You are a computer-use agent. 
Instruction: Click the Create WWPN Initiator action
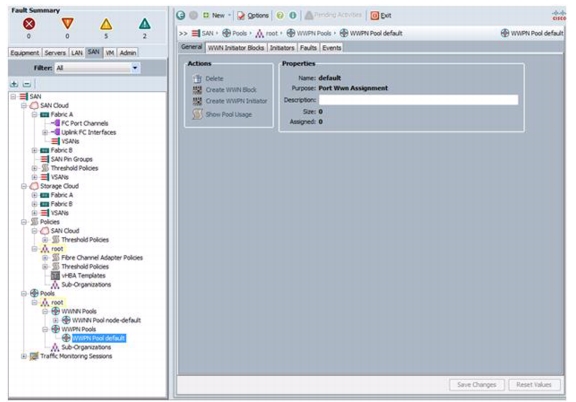230,101
